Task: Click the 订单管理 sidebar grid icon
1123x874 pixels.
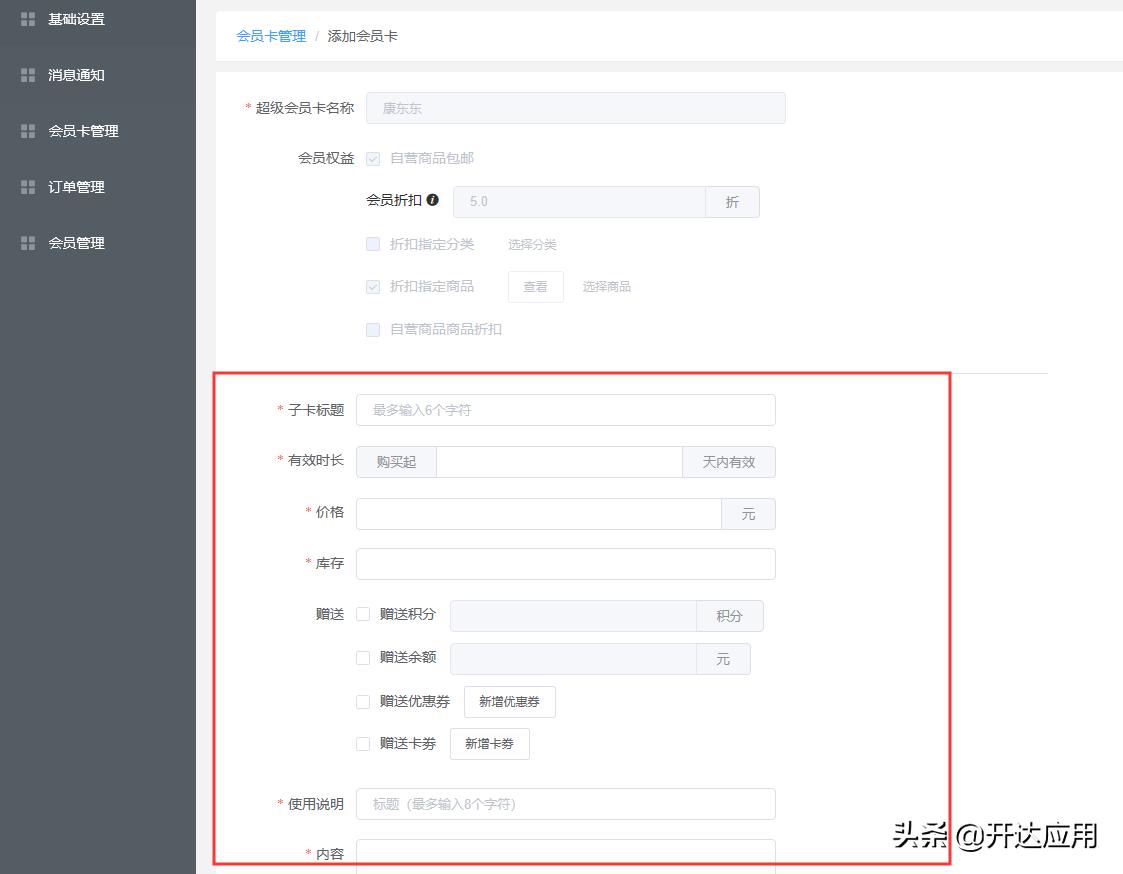Action: (x=27, y=186)
